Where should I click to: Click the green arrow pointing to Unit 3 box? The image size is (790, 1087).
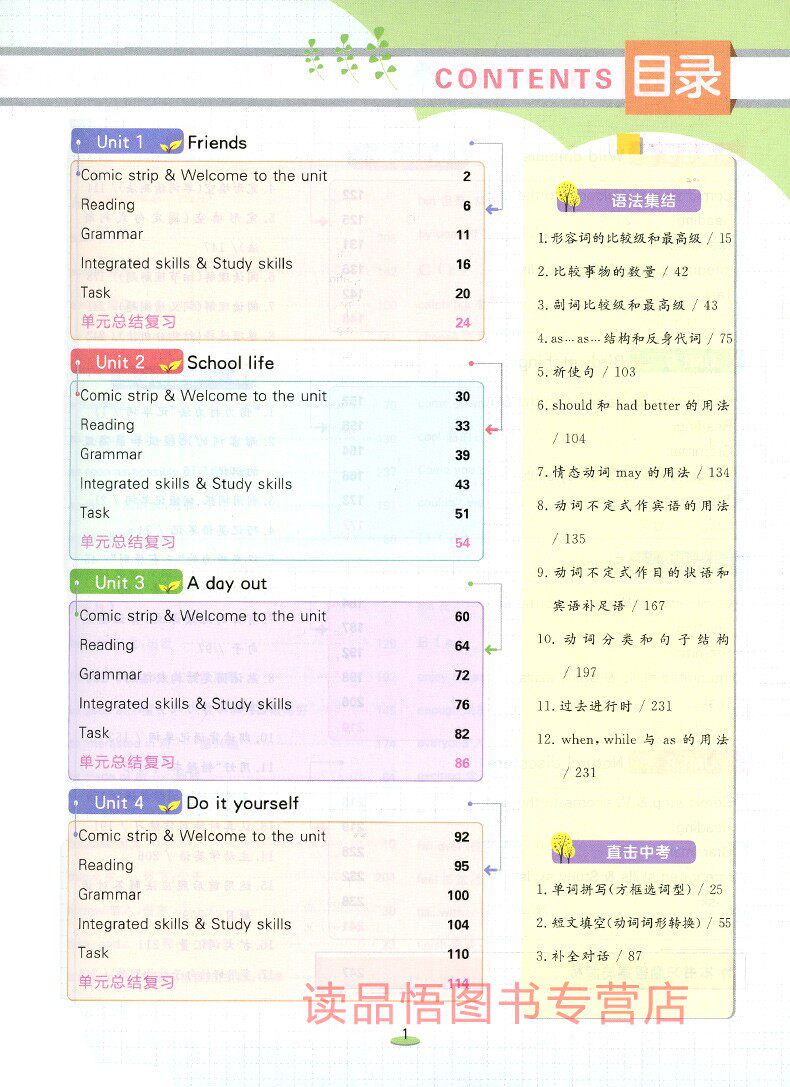pyautogui.click(x=492, y=650)
